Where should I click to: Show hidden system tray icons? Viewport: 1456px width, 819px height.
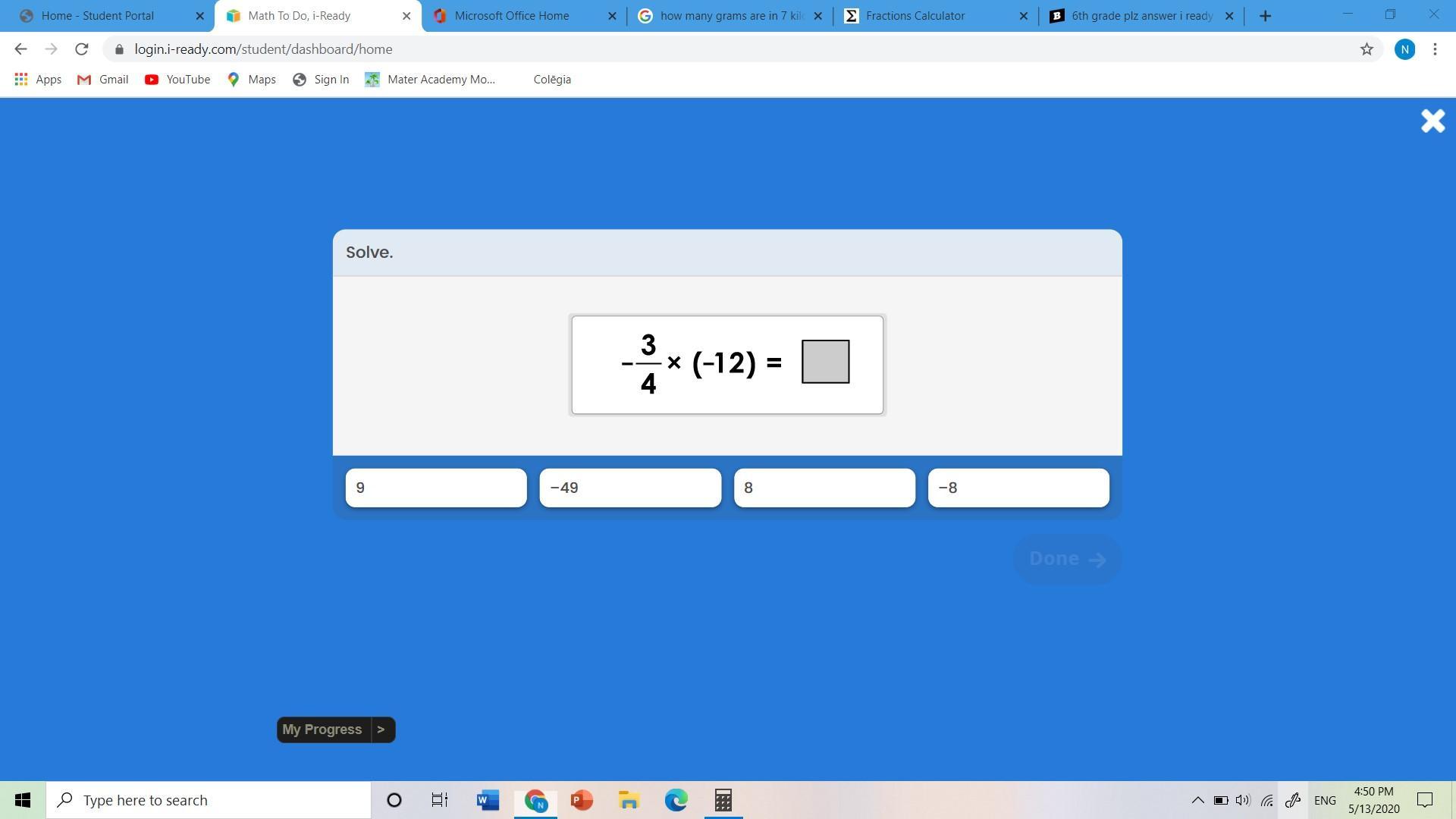(x=1197, y=800)
